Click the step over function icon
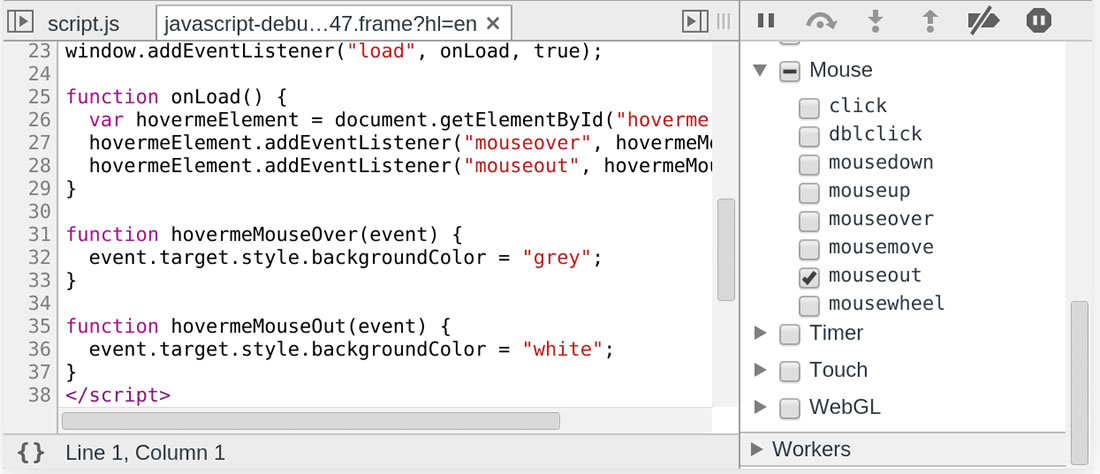The height and width of the screenshot is (474, 1100). [822, 20]
